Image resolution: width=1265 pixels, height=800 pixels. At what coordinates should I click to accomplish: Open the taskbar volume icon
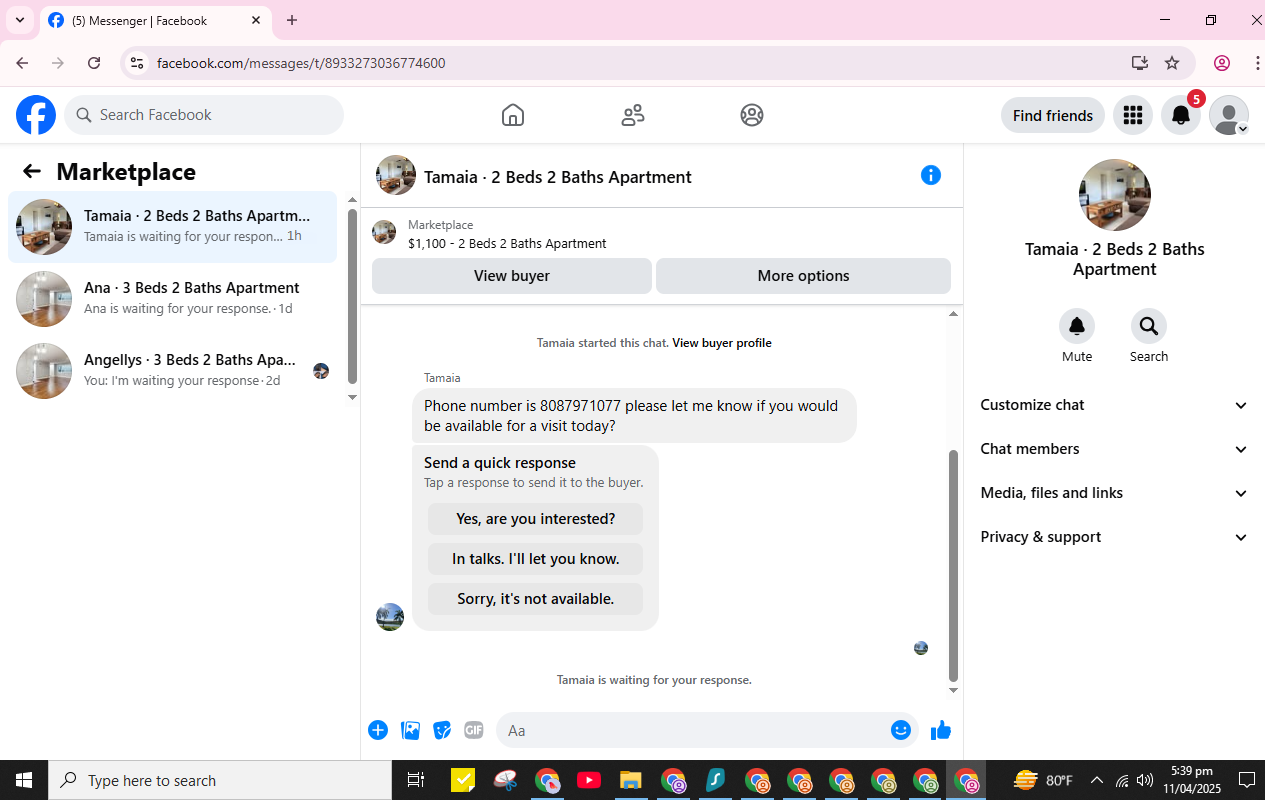tap(1145, 780)
